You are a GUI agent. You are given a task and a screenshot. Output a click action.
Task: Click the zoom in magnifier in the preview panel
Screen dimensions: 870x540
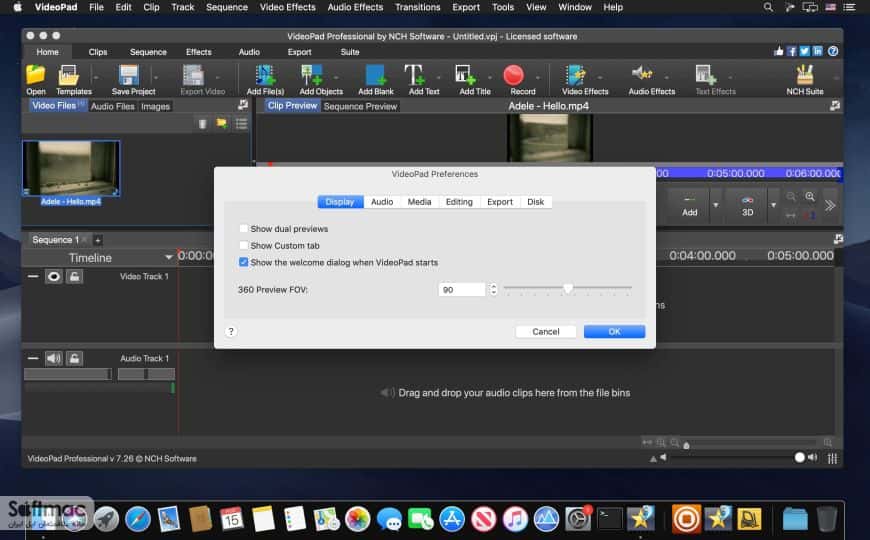click(x=810, y=196)
